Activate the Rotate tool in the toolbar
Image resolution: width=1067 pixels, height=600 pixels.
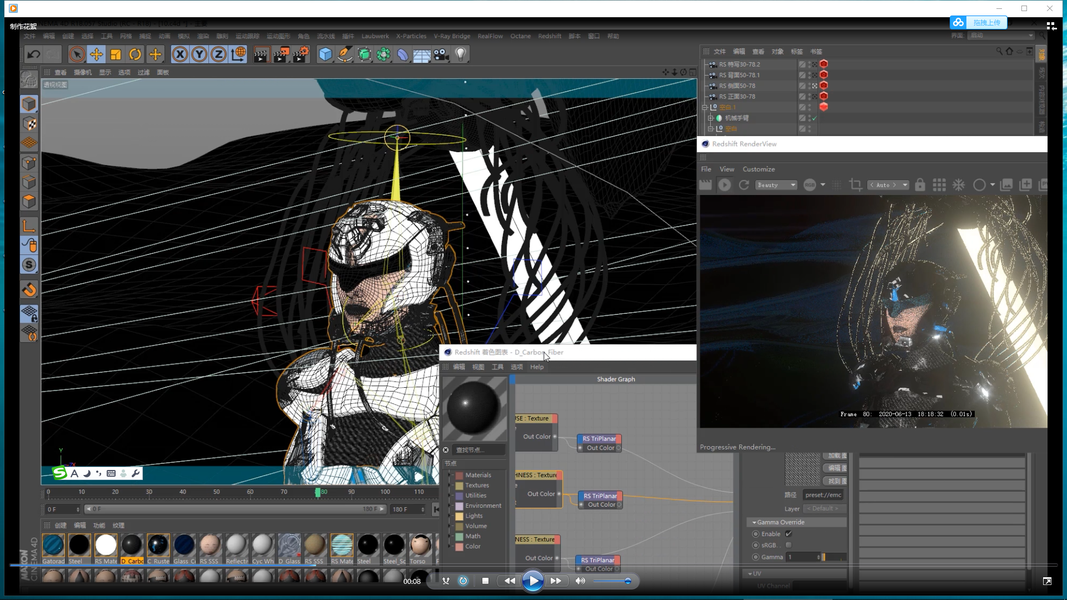(135, 54)
